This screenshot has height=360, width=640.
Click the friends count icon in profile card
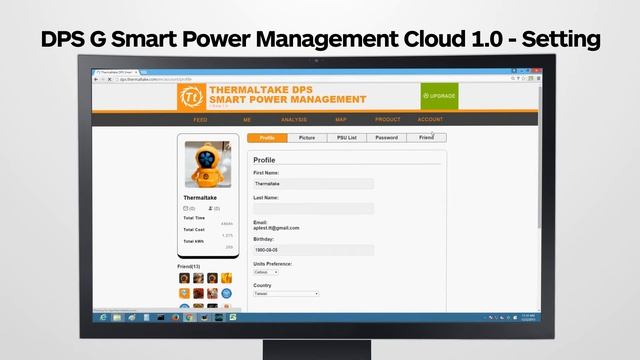pos(210,208)
